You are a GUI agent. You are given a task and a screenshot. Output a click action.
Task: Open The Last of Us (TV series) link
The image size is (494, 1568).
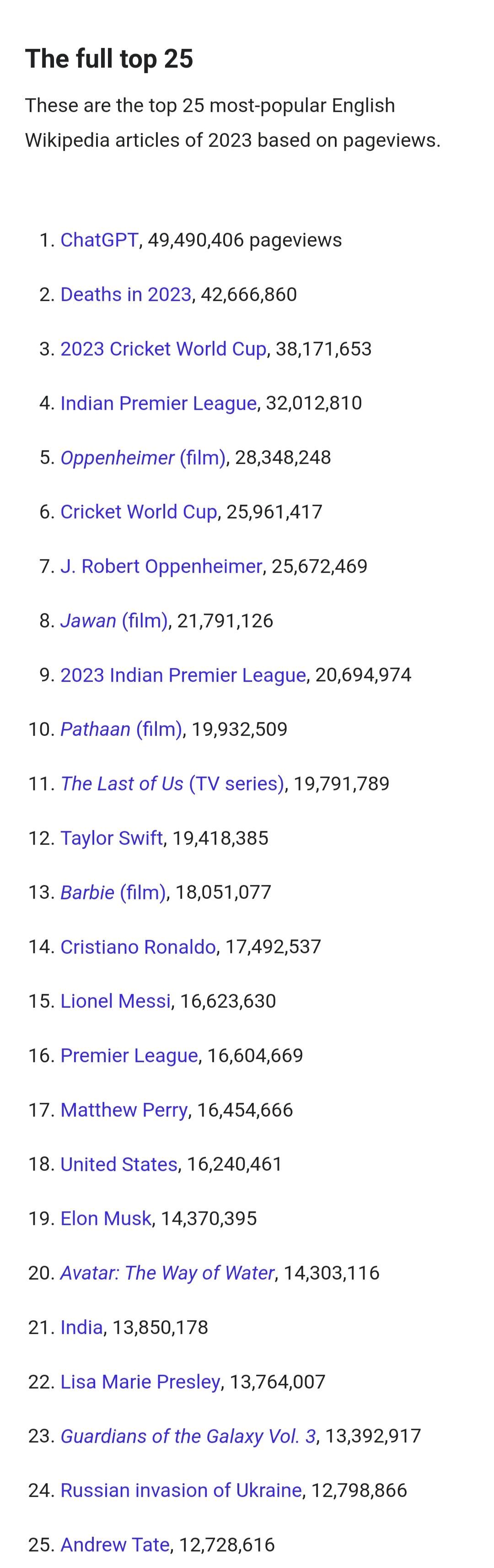click(172, 784)
